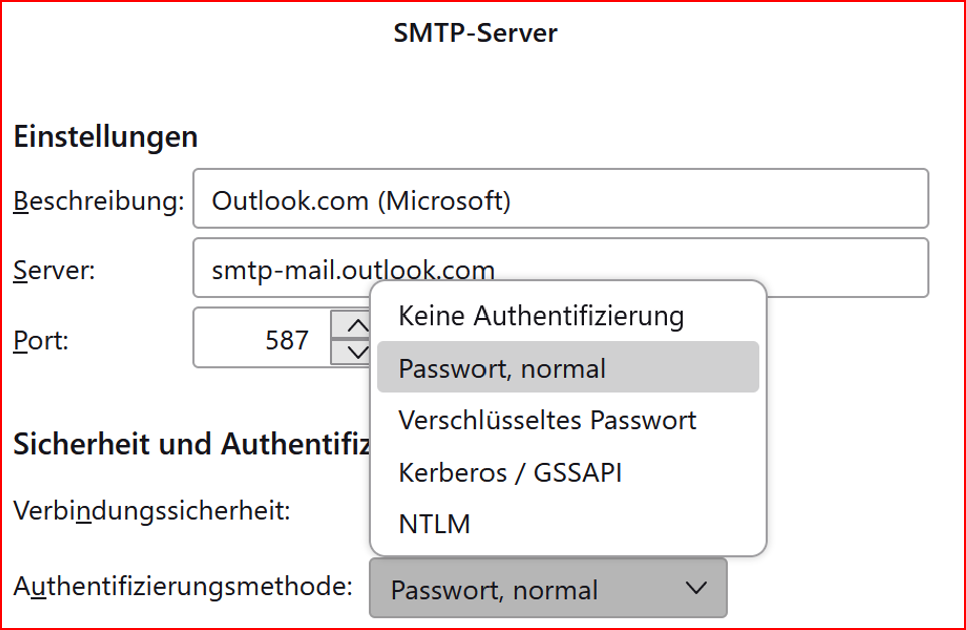Select 'Keine Authentifizierung' from the list
966x630 pixels.
[541, 316]
